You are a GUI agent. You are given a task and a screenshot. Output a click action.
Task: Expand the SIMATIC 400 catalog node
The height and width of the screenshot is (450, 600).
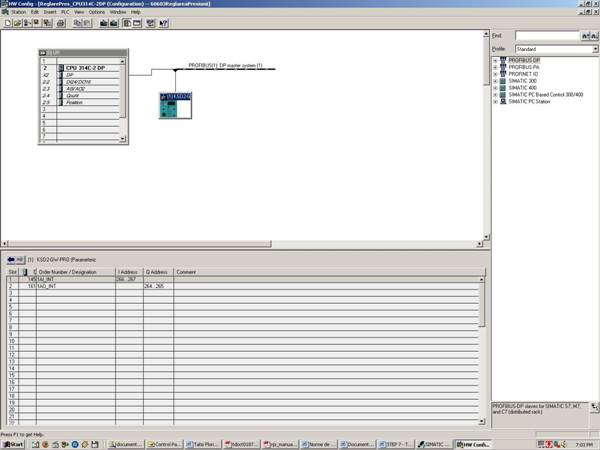496,88
